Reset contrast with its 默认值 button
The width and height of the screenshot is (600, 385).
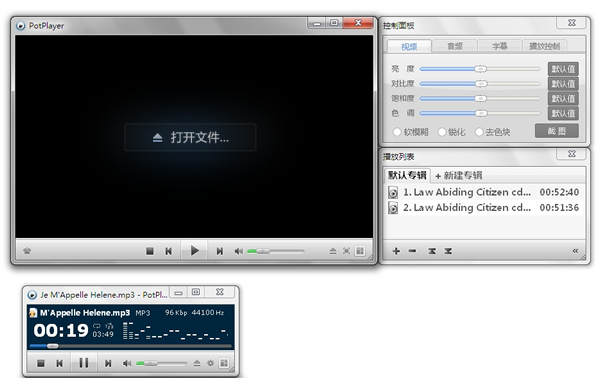(563, 84)
